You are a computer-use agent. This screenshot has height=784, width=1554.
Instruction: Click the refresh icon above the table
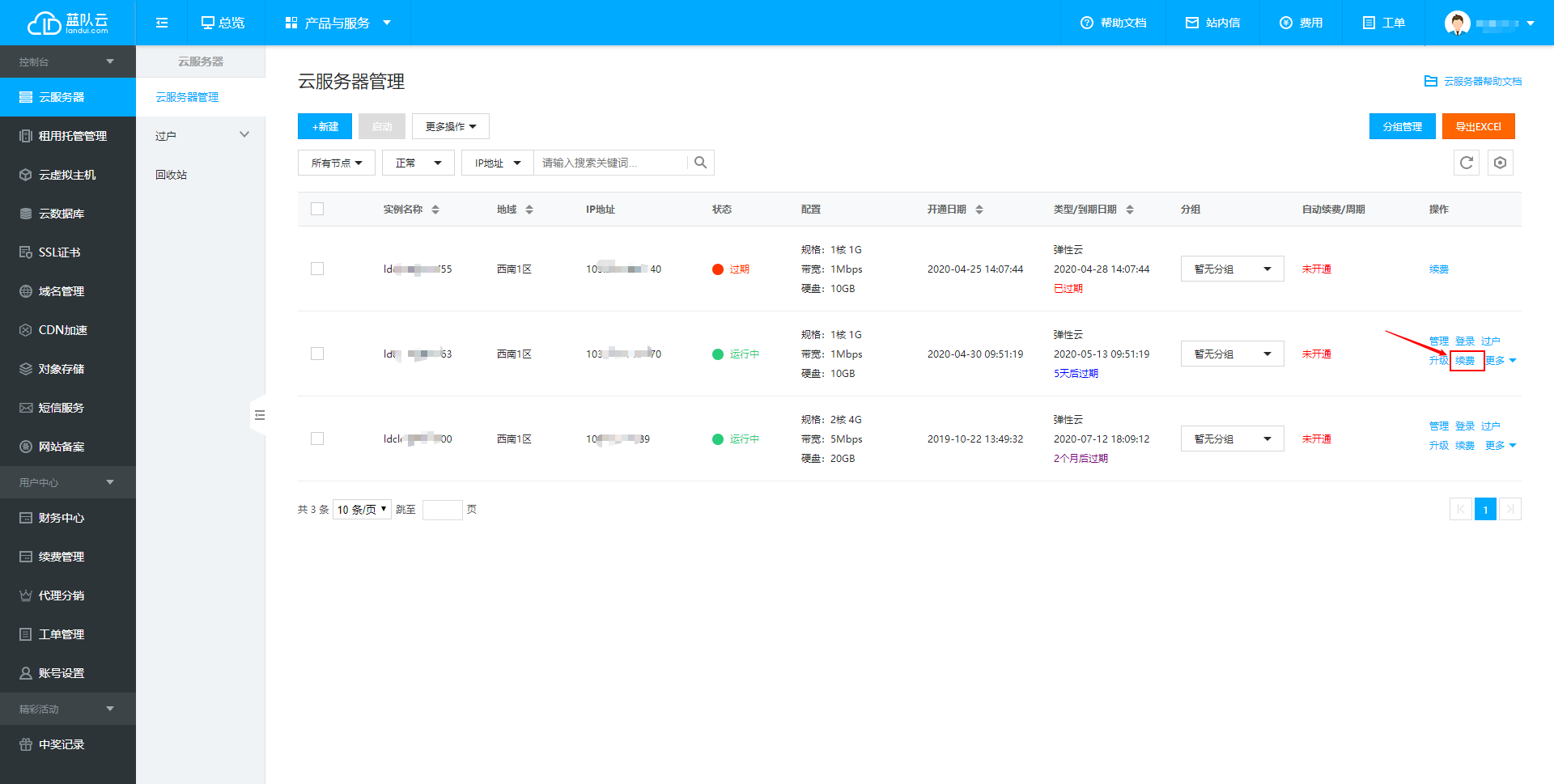click(1466, 163)
